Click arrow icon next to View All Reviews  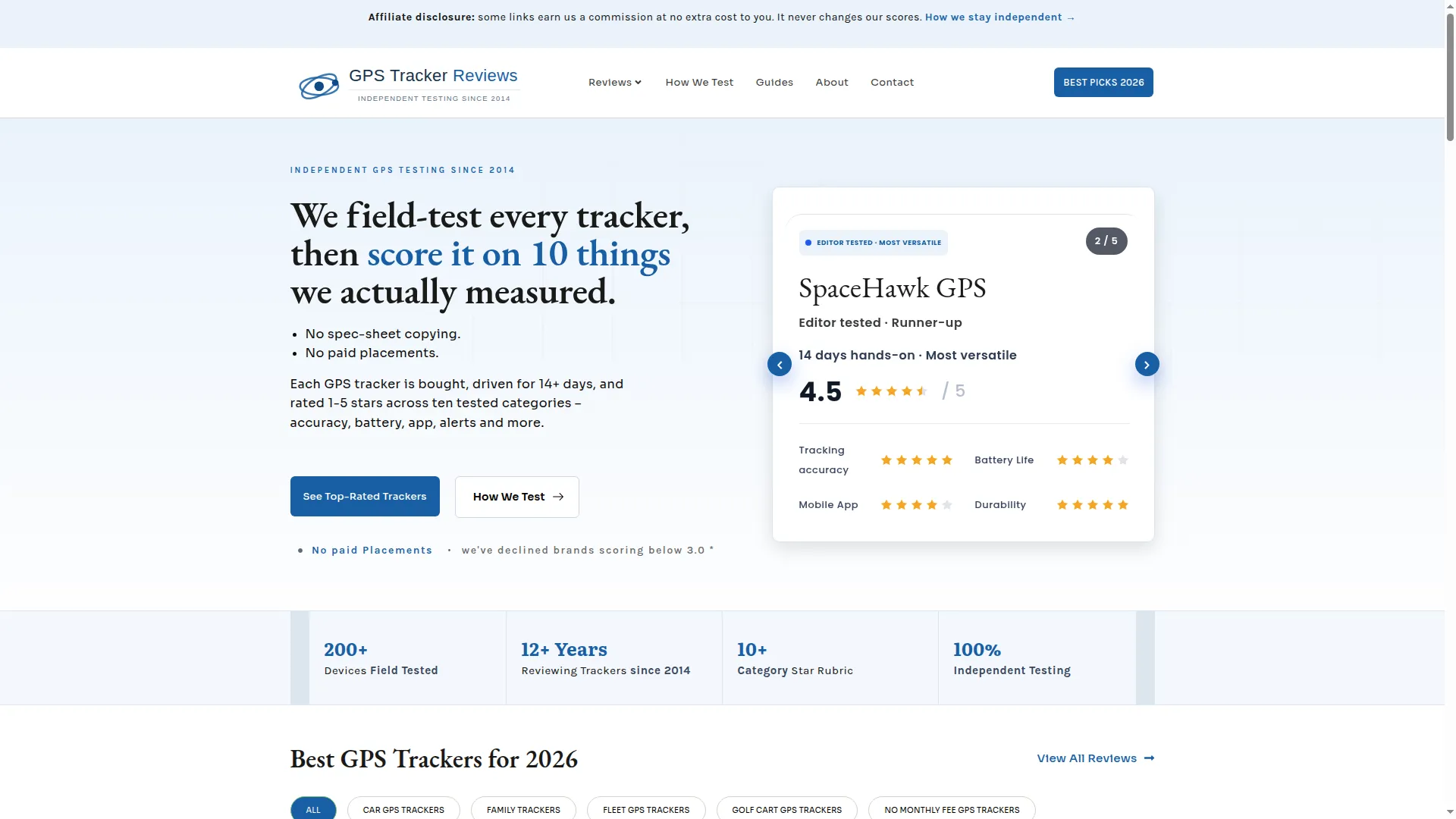(x=1149, y=758)
